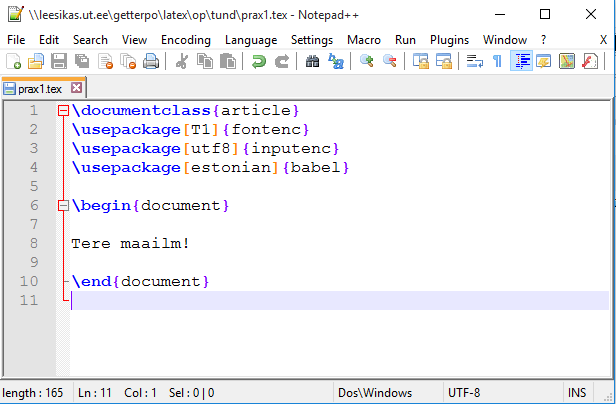616x405 pixels.
Task: Close the prax1.tex tab with red X
Action: [76, 88]
